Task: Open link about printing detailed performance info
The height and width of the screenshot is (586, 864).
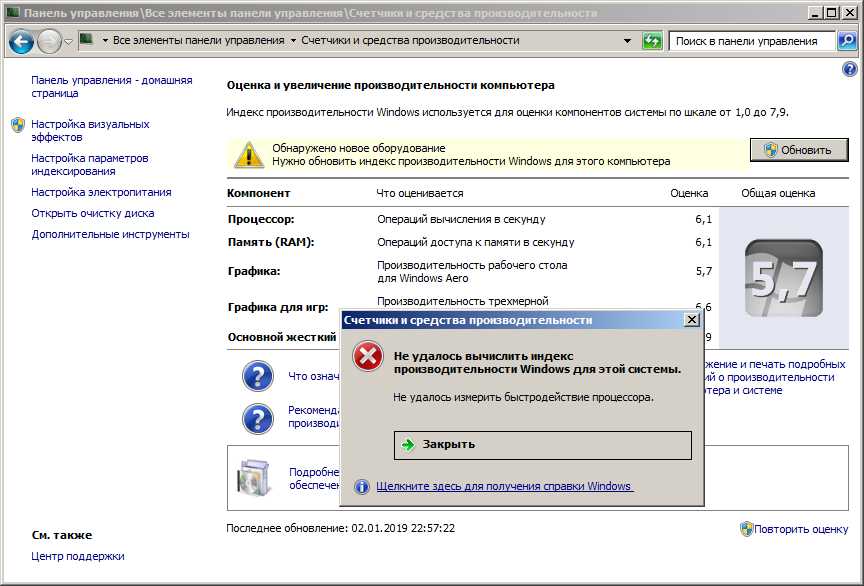Action: pyautogui.click(x=774, y=377)
